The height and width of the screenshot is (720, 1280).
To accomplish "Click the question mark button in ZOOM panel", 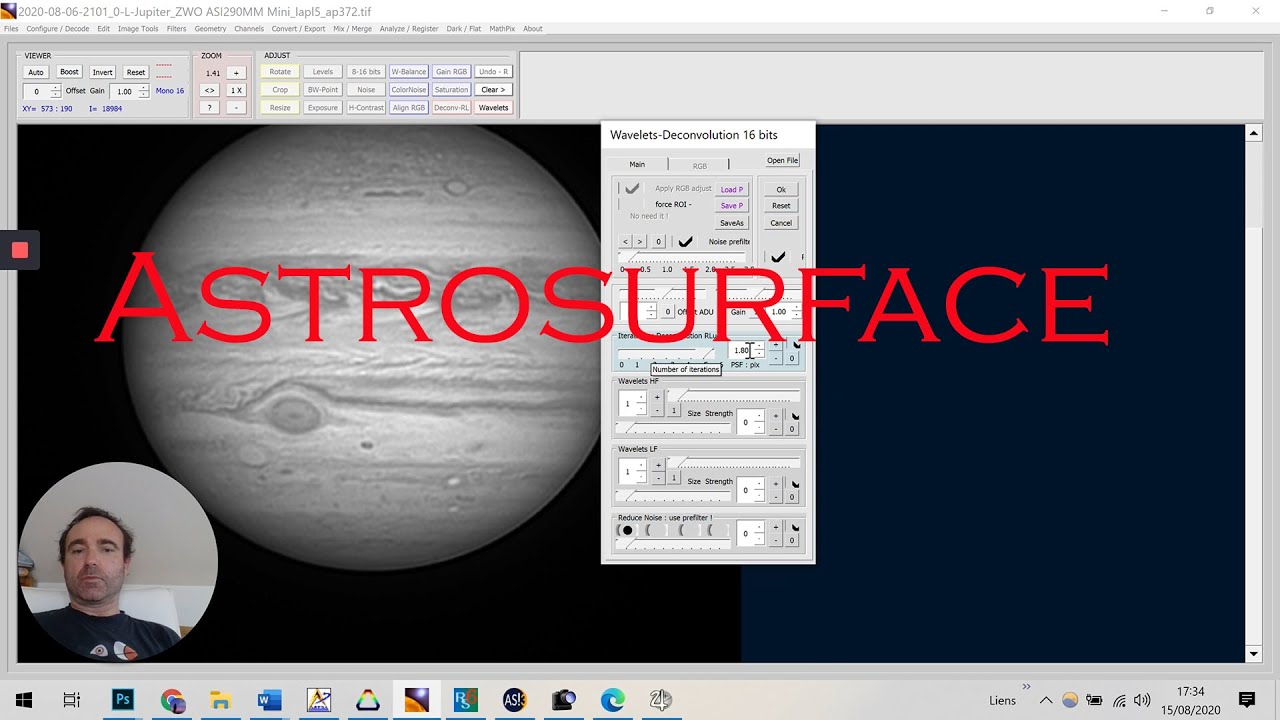I will 210,107.
